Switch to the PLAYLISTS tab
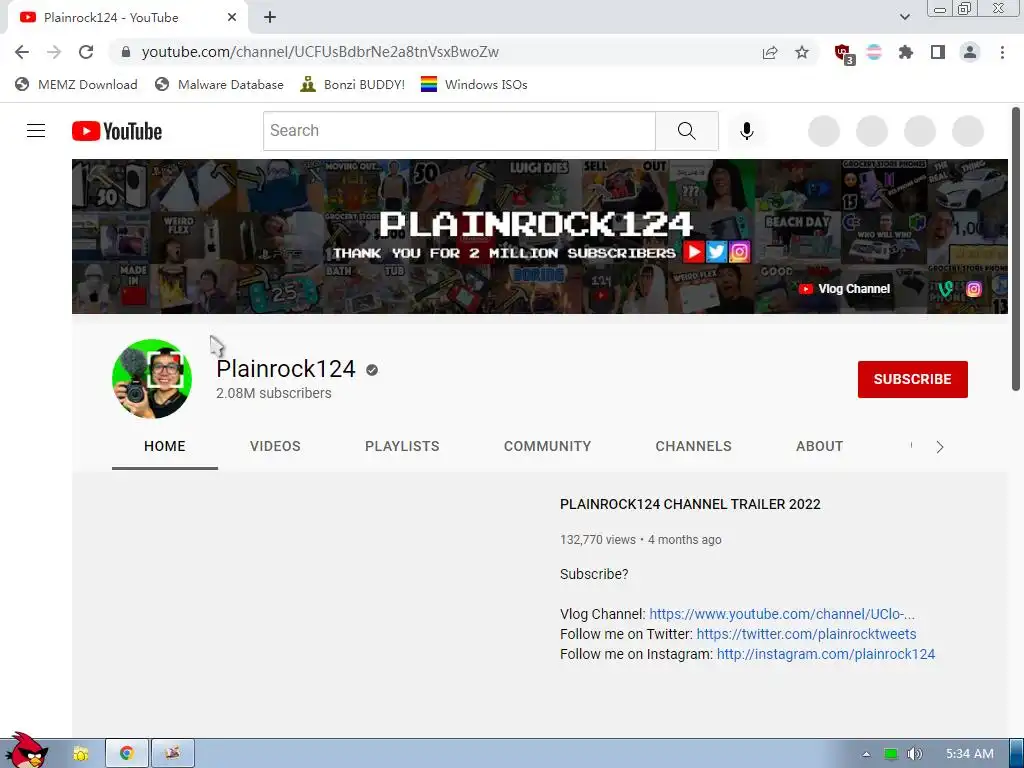 [x=402, y=446]
